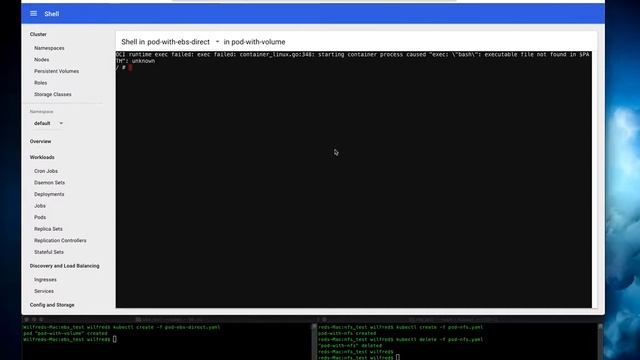
Task: Click the pod-with-volume pod link
Action: [258, 42]
